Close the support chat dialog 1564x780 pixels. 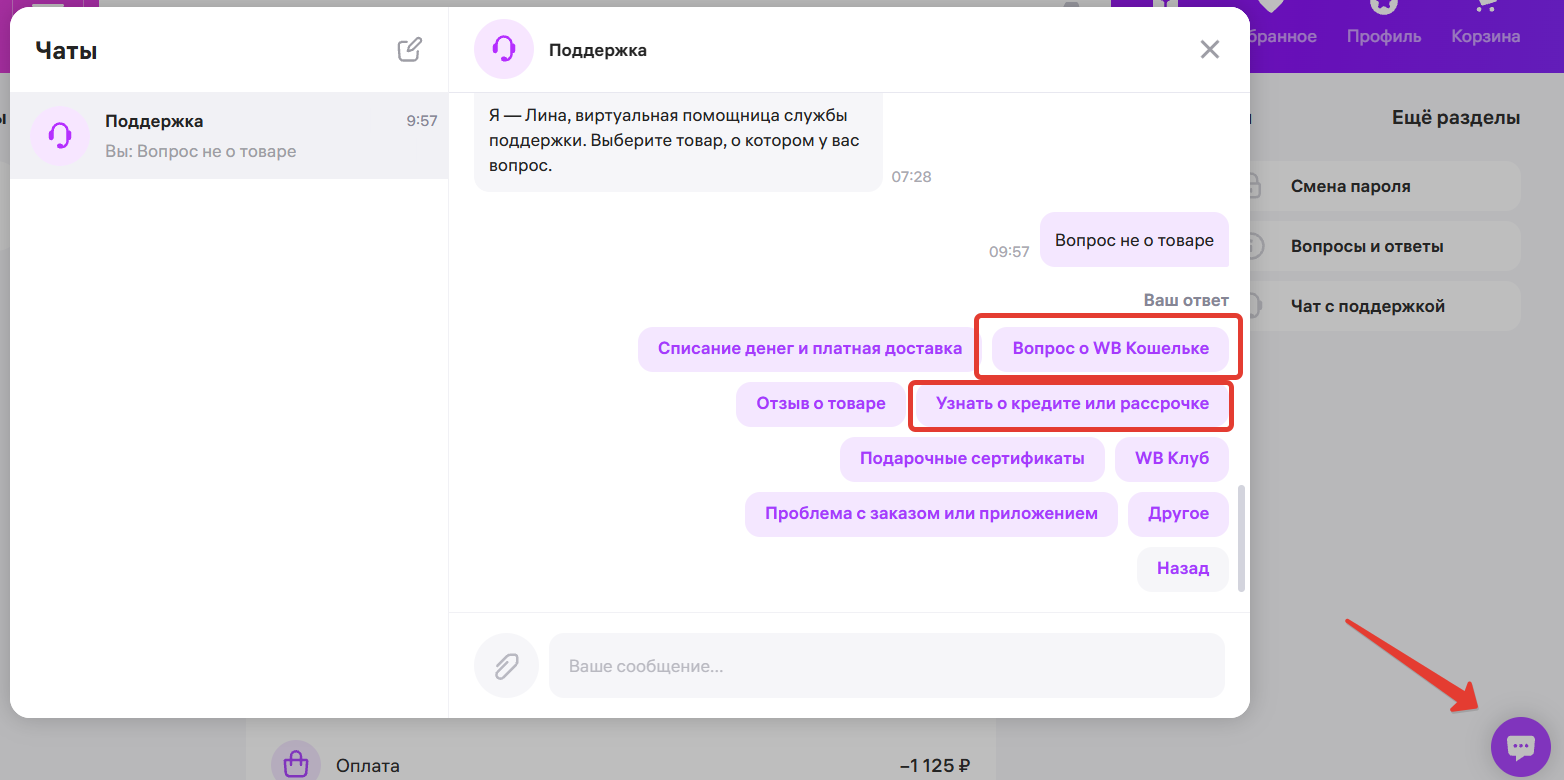(x=1210, y=50)
